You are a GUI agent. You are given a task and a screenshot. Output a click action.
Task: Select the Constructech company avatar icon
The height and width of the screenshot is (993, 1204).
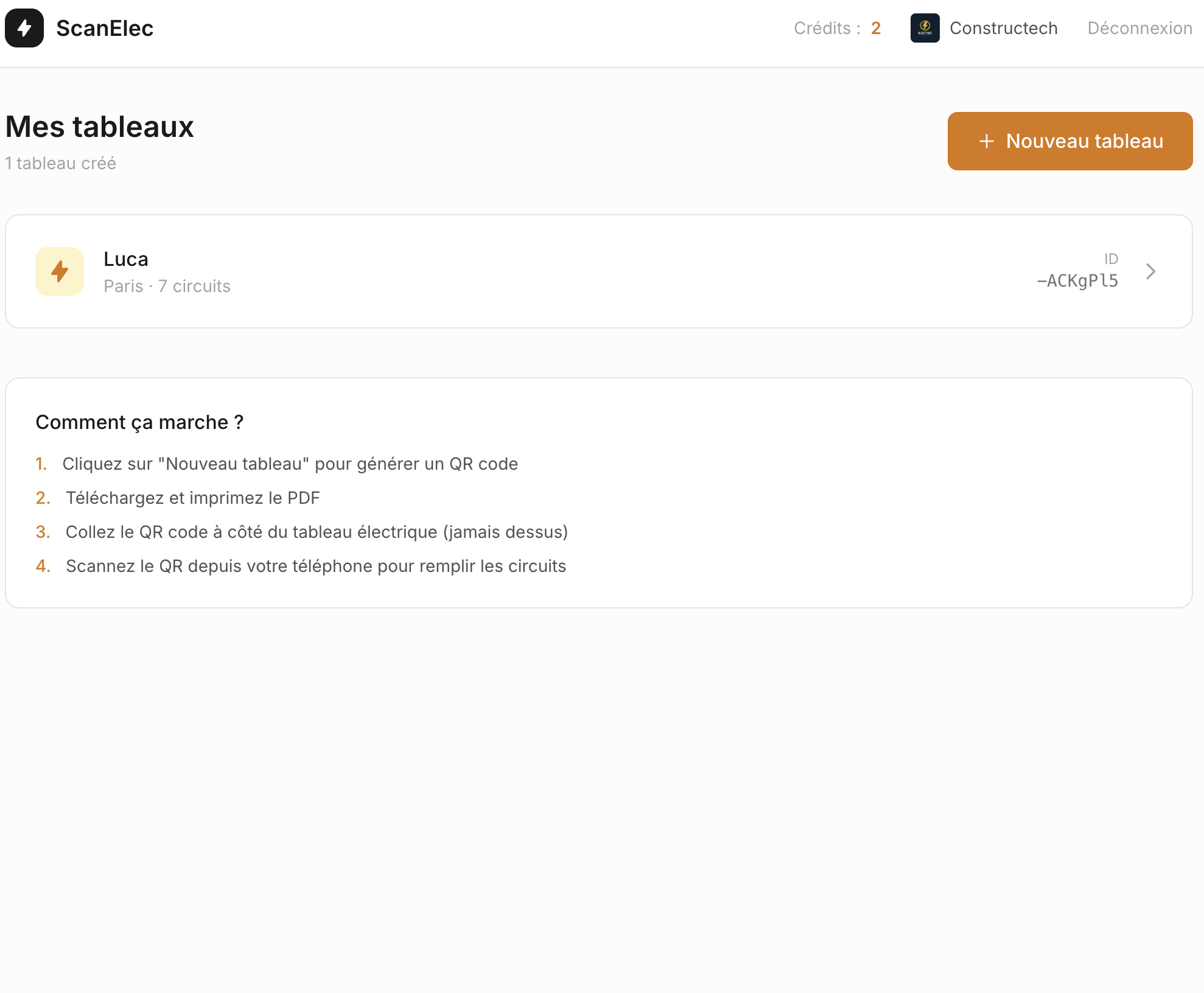tap(925, 27)
